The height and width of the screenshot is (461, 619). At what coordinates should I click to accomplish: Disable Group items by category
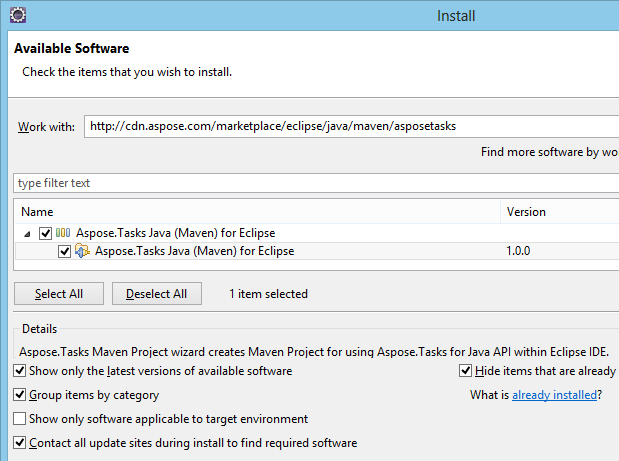point(21,395)
